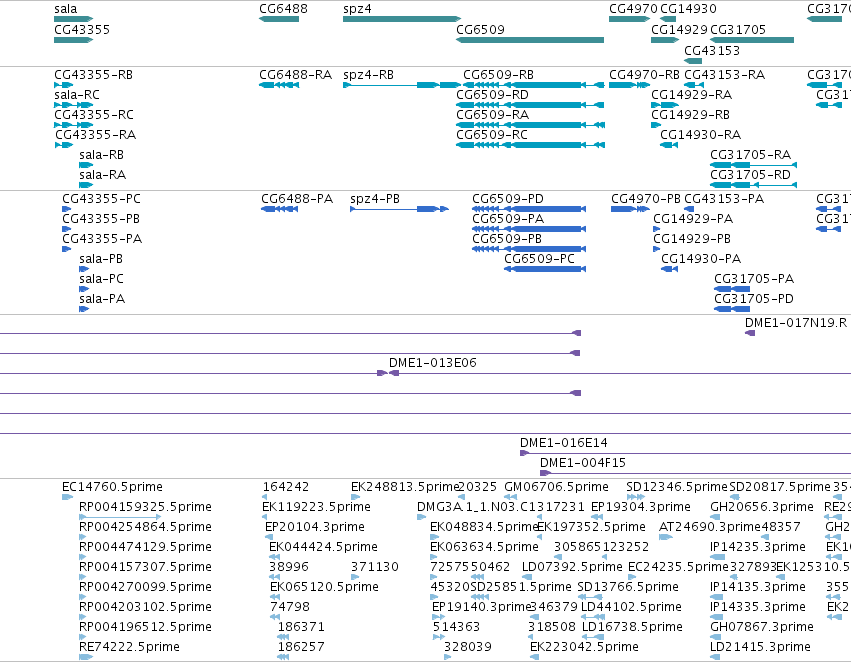851x662 pixels.
Task: Click the CG43153 gene label
Action: pyautogui.click(x=712, y=50)
